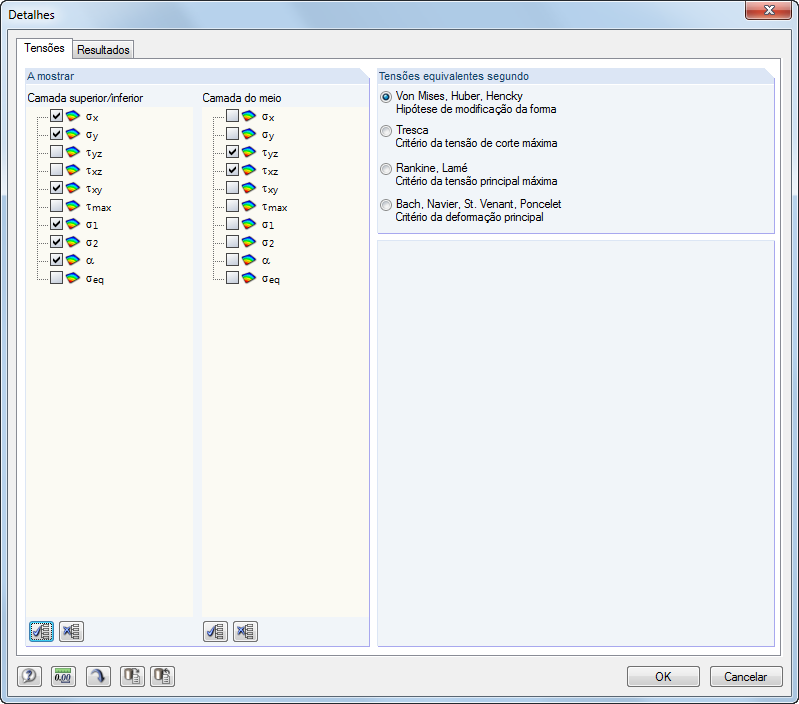Viewport: 799px width, 704px height.
Task: Open the help button
Action: pos(30,676)
